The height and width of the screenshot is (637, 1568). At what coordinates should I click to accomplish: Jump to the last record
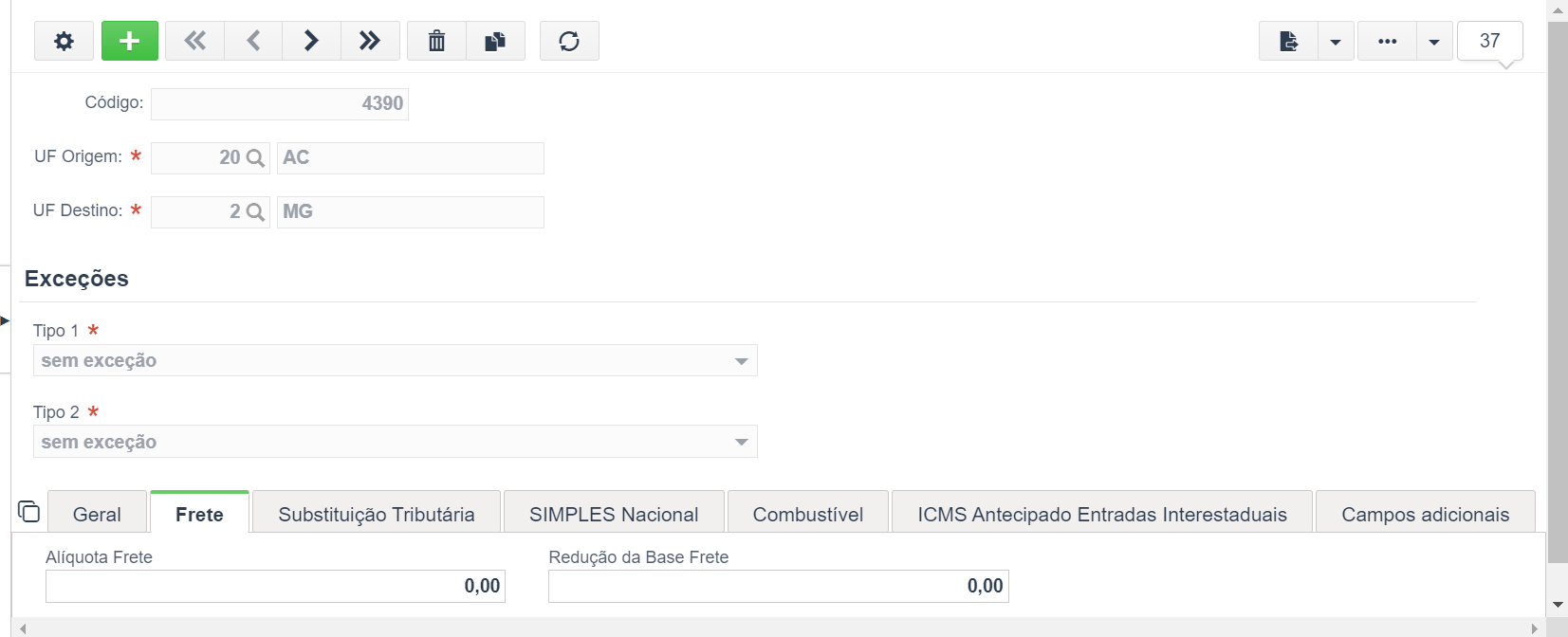[370, 41]
